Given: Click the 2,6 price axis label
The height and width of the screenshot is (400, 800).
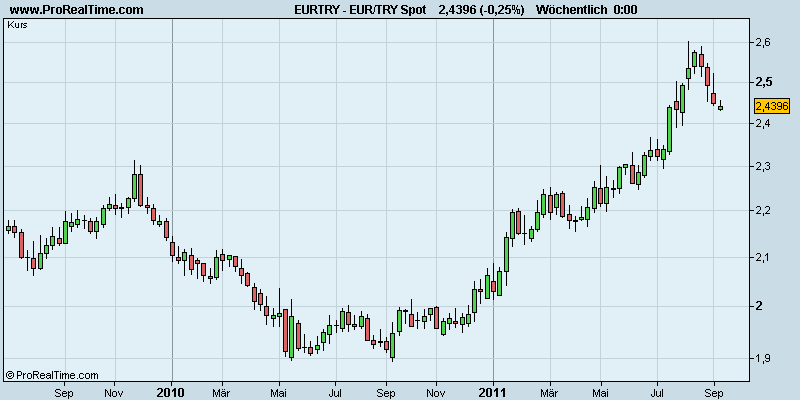Looking at the screenshot, I should click(x=762, y=42).
